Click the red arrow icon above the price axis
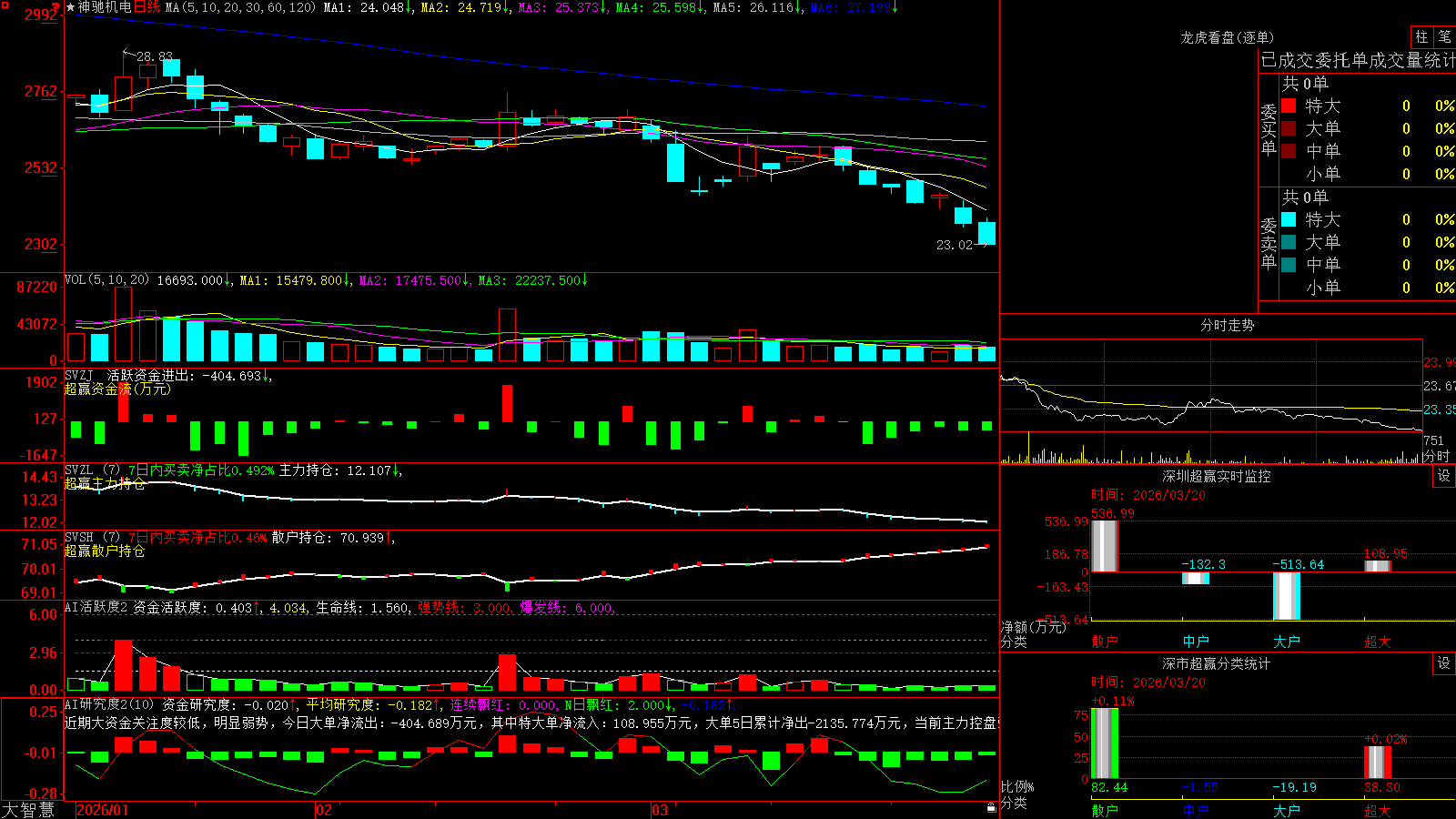The height and width of the screenshot is (819, 1456). tap(56, 6)
